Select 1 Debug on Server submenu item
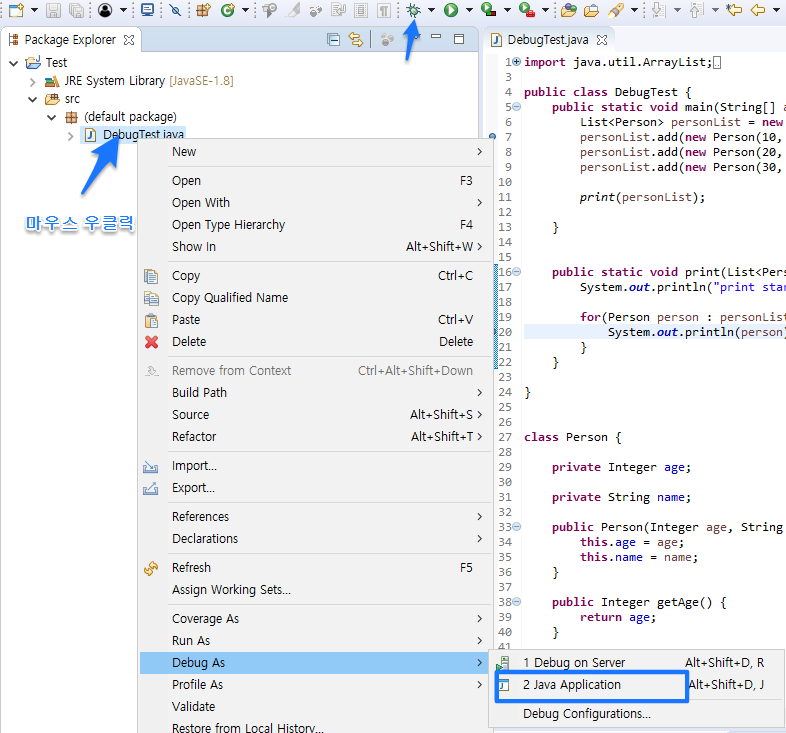 (637, 663)
